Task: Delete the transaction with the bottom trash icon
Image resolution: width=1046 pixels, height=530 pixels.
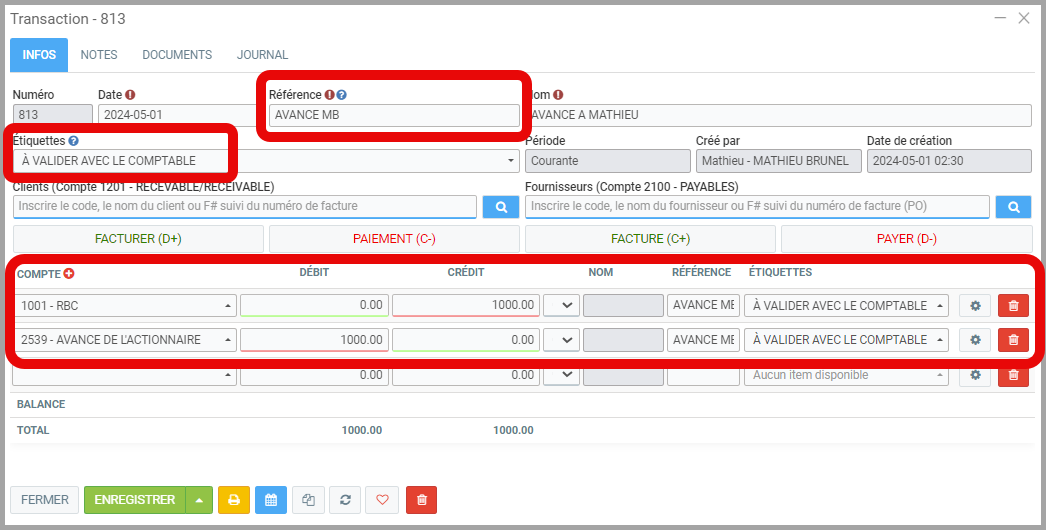Action: (x=421, y=500)
